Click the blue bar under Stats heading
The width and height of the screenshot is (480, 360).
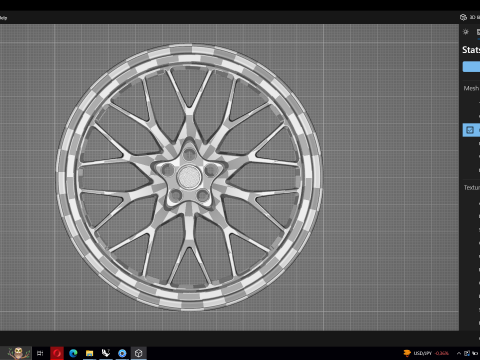tap(471, 66)
